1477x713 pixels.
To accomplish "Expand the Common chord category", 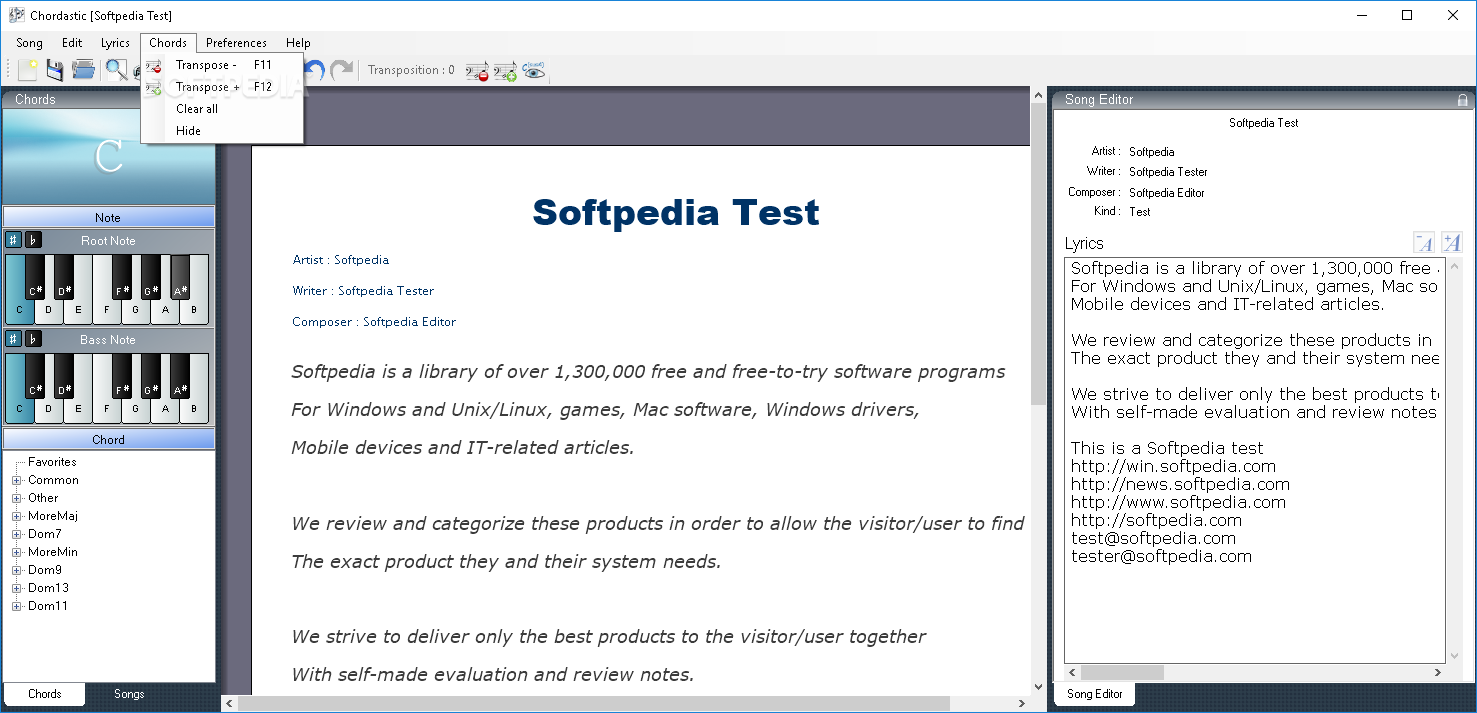I will (16, 481).
